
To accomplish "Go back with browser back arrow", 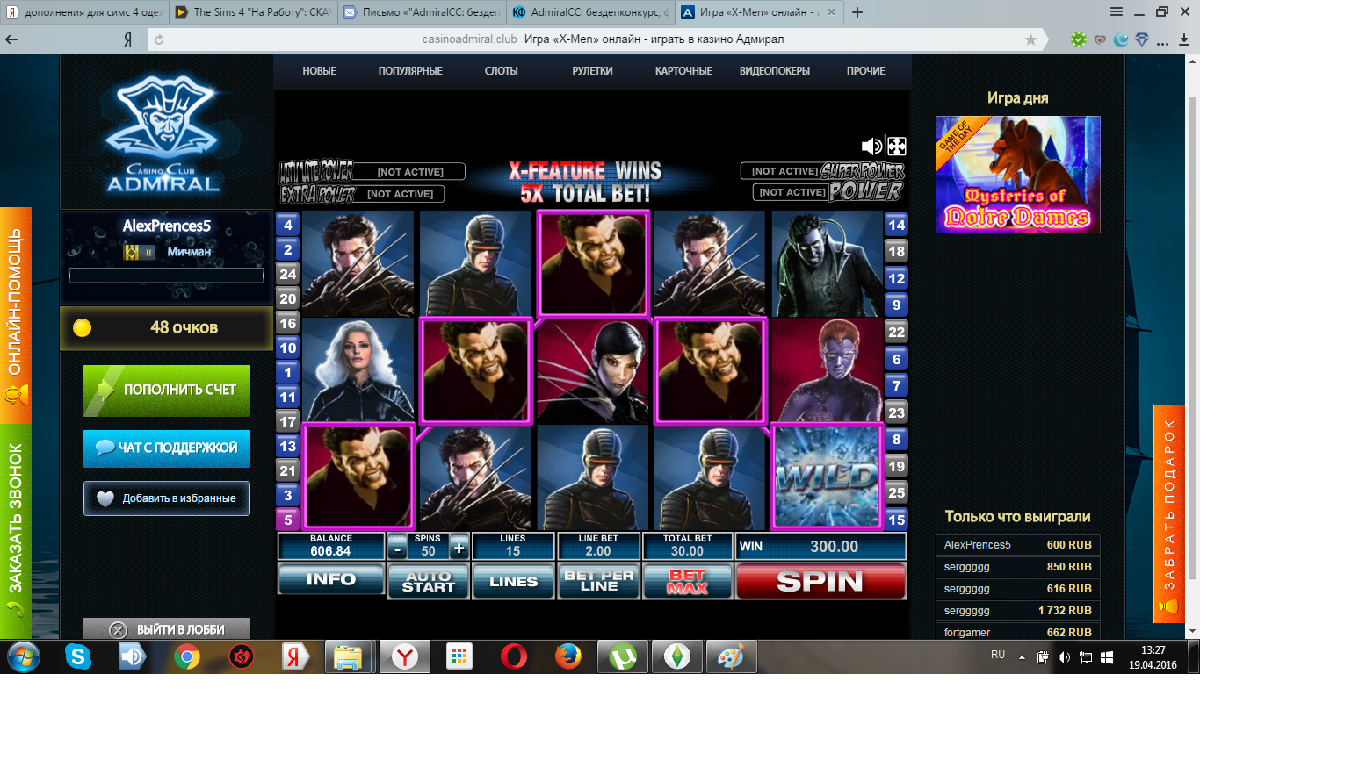I will point(11,40).
